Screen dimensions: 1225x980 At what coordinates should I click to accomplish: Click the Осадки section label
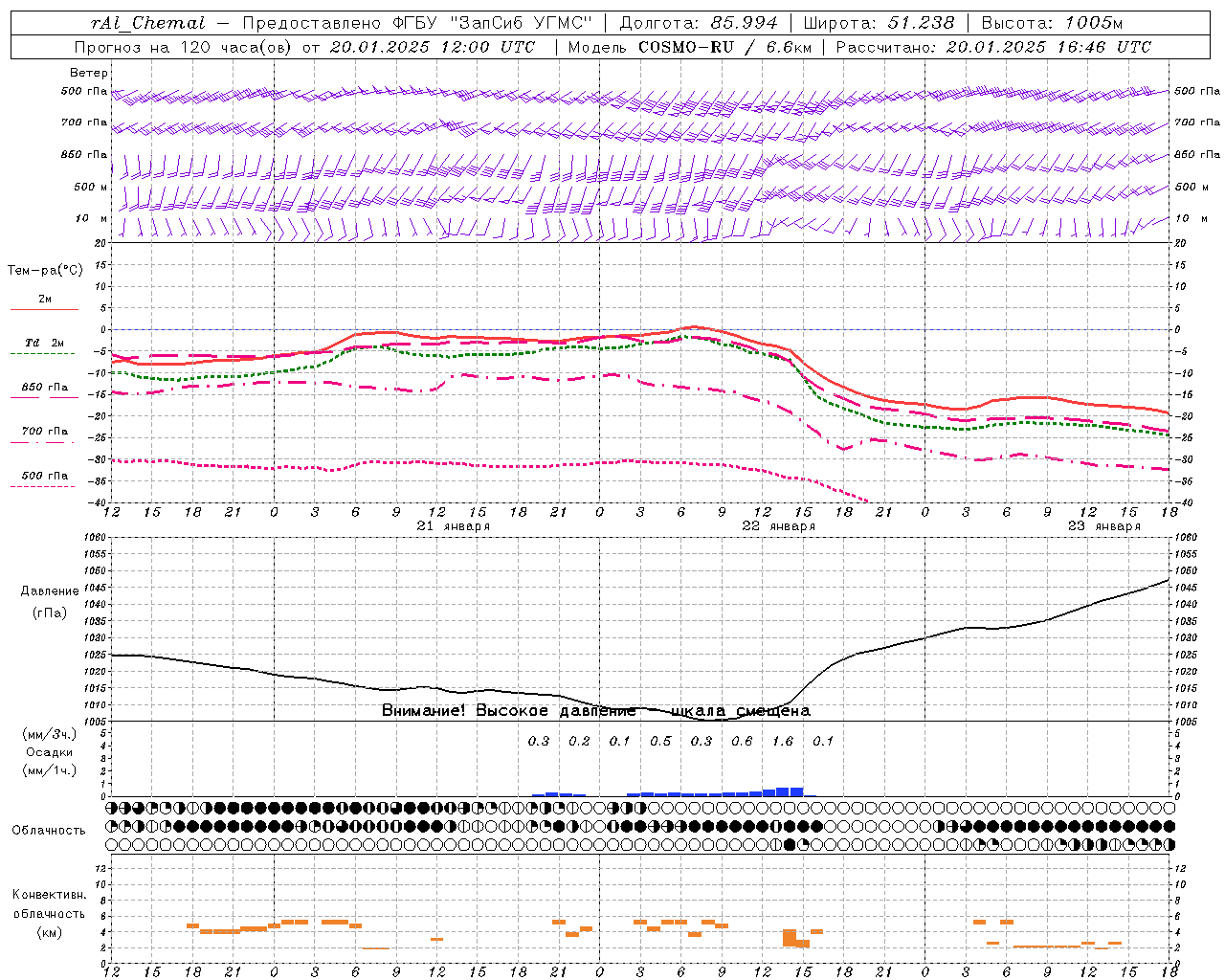pos(50,753)
